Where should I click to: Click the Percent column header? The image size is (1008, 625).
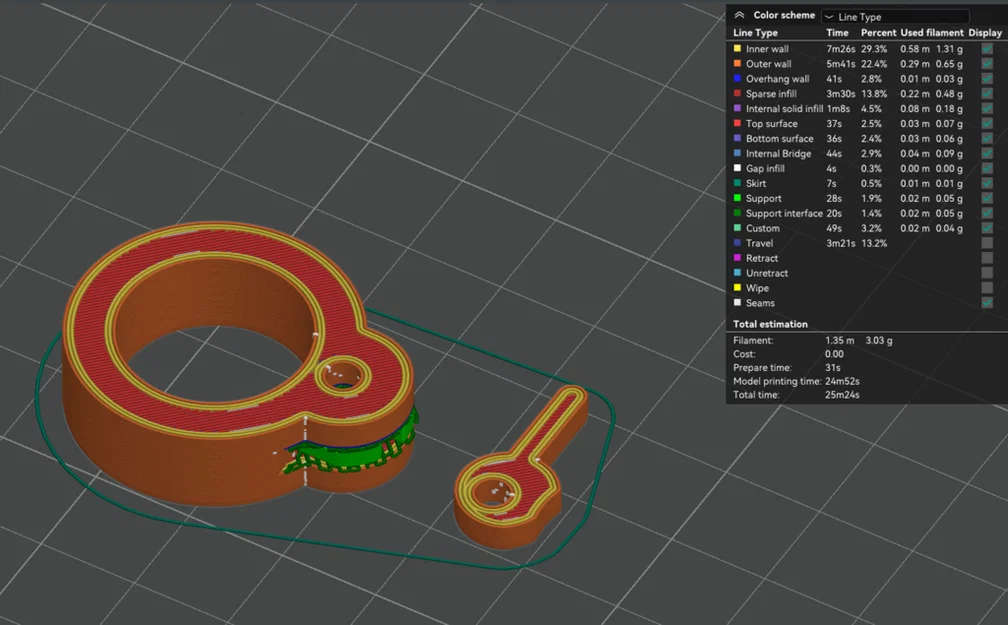click(x=878, y=33)
